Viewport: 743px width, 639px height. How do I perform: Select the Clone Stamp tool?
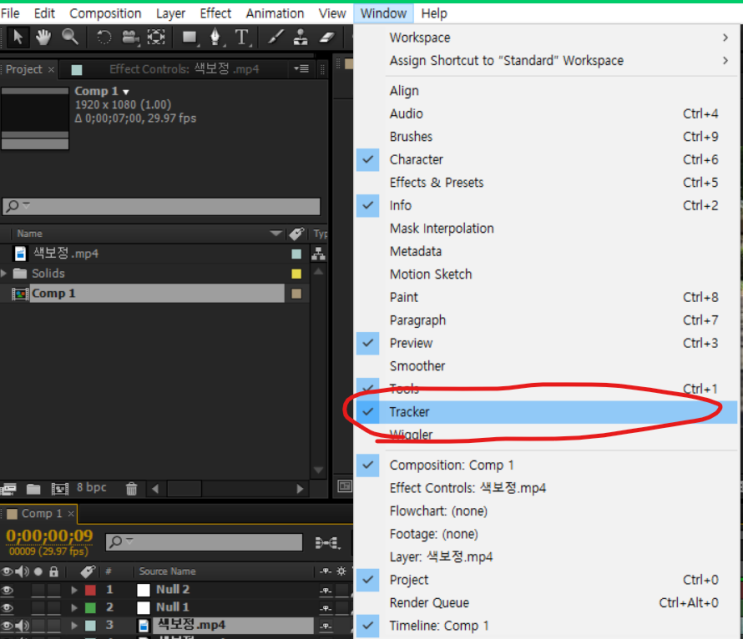pos(300,37)
